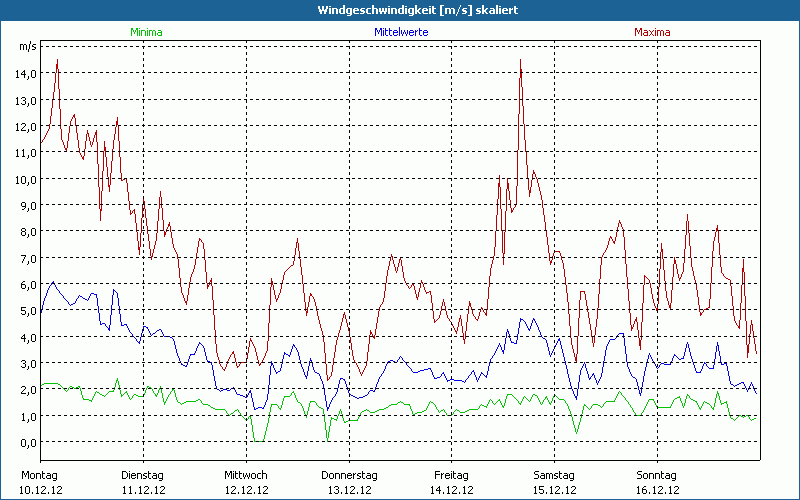
Task: Click the '12,0' y-axis value
Action: coord(26,127)
